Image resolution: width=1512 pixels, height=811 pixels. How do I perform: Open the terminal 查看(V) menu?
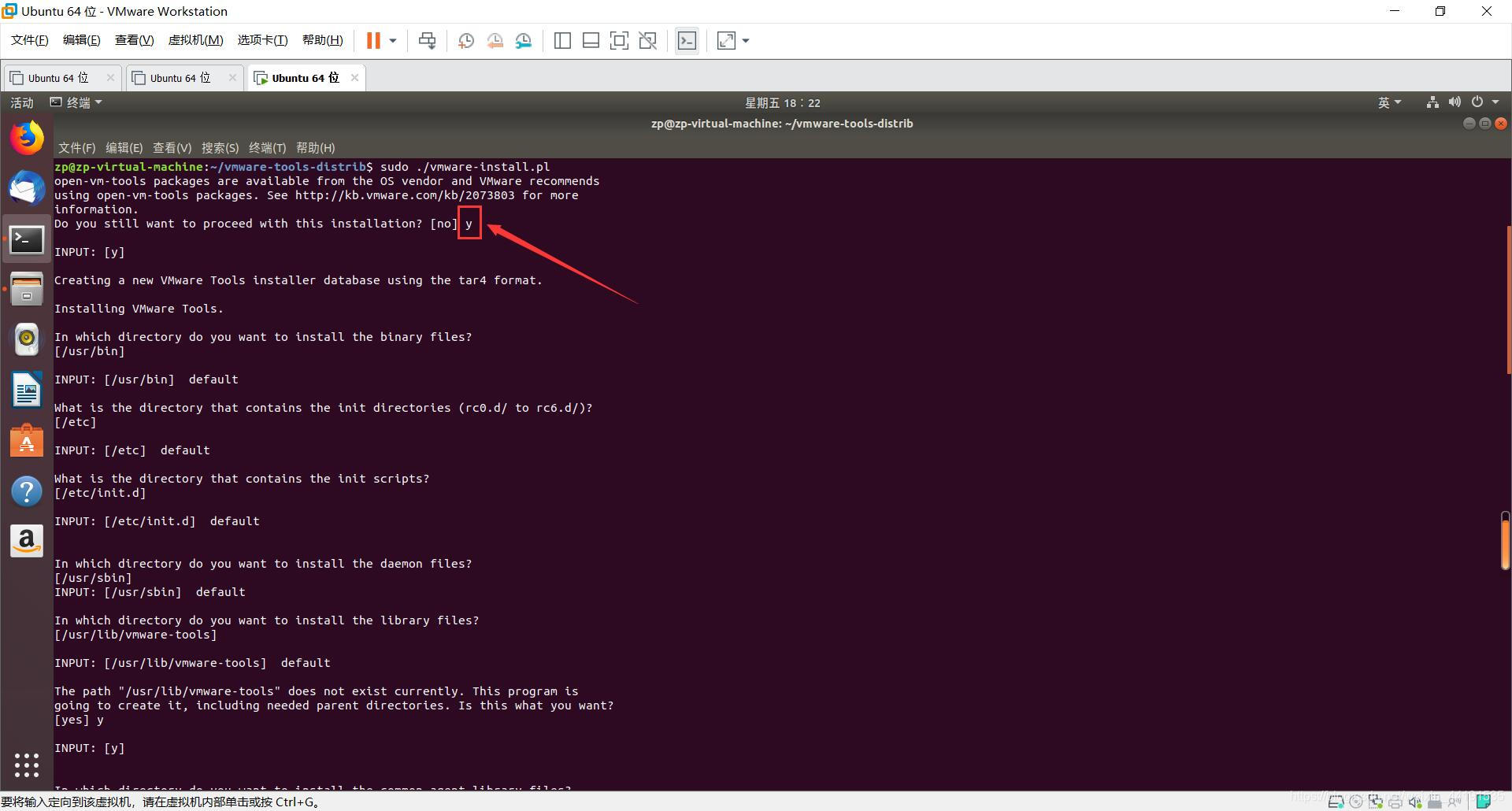click(172, 147)
